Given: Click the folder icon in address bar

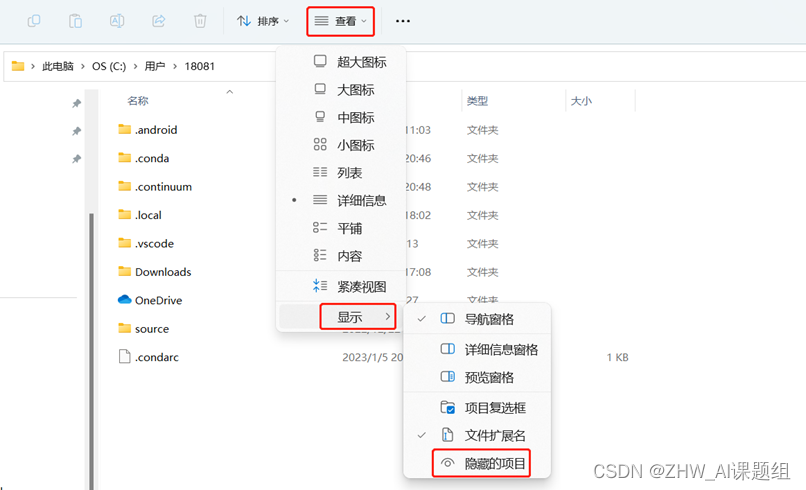Looking at the screenshot, I should tap(18, 66).
